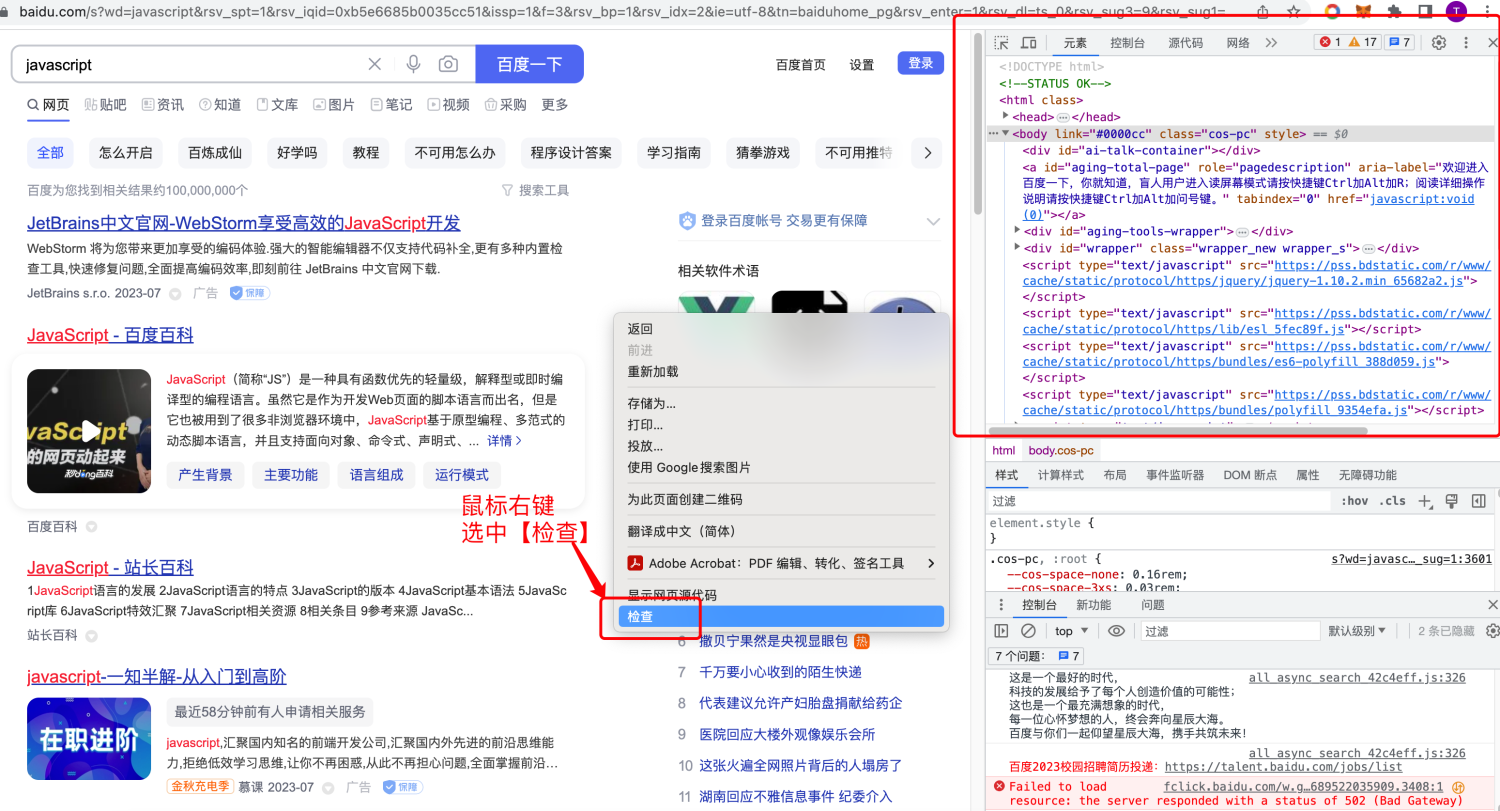Select the 教程 filter chip

[x=366, y=153]
